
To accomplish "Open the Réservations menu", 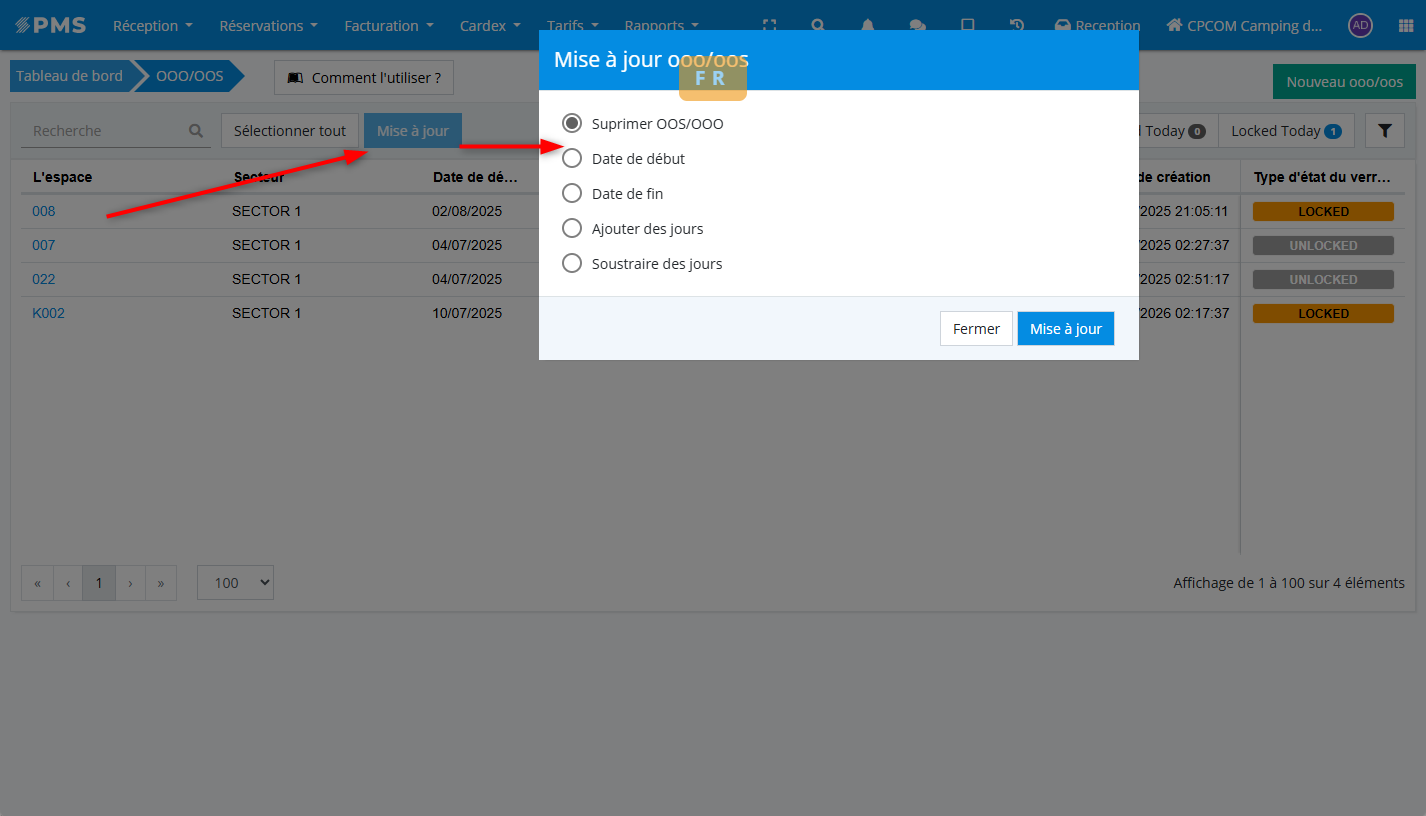I will [x=268, y=26].
